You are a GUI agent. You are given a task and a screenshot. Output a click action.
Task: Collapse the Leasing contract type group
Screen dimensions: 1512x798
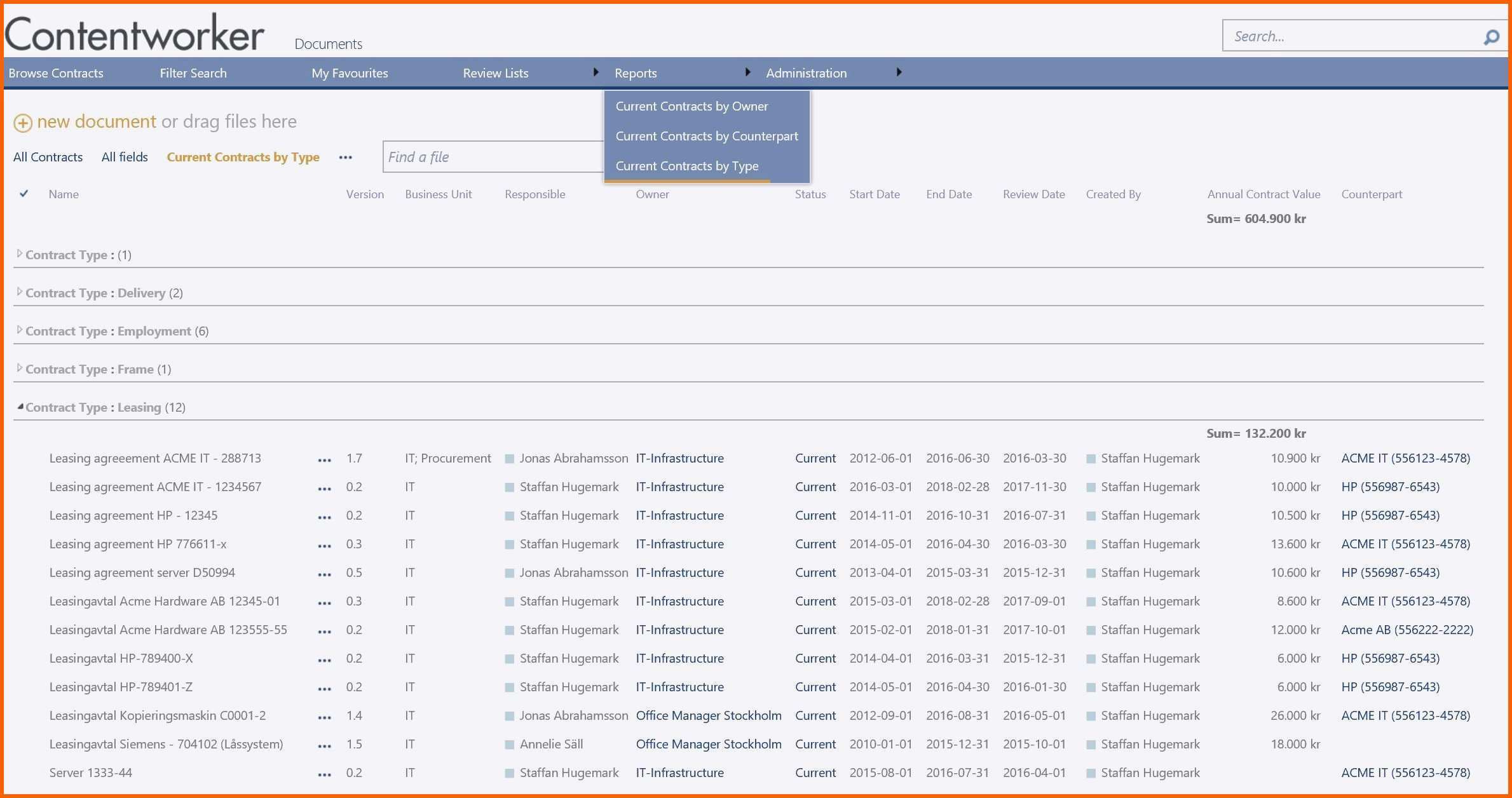pyautogui.click(x=20, y=407)
